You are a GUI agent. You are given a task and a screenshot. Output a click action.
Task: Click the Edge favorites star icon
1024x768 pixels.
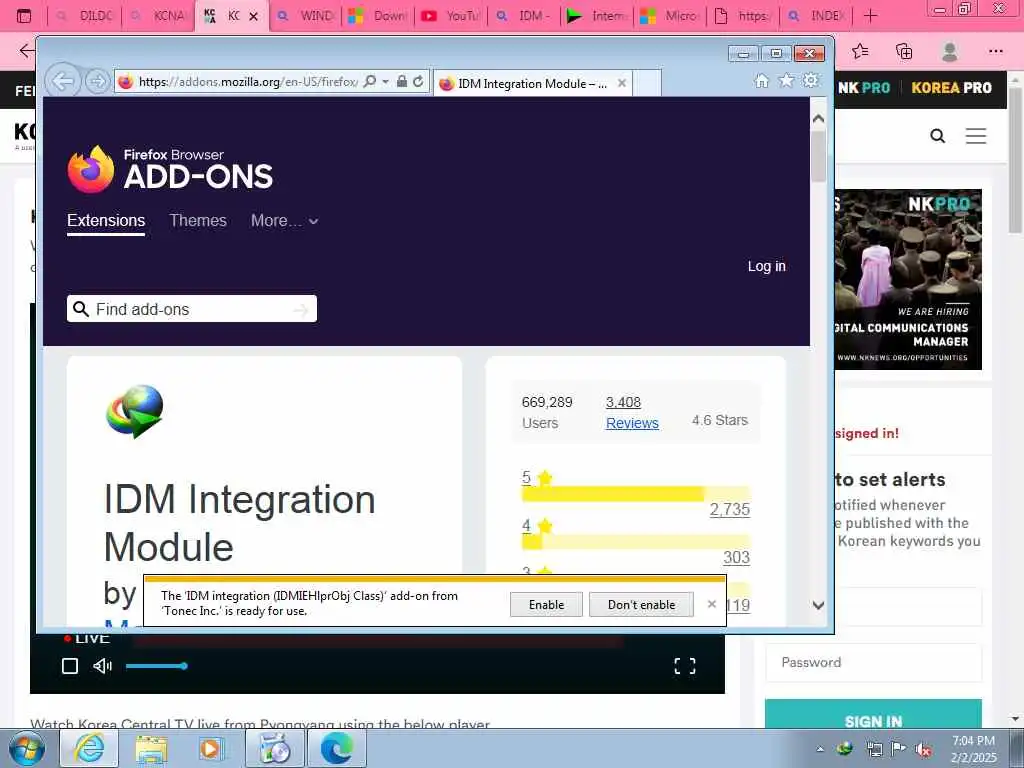point(860,51)
